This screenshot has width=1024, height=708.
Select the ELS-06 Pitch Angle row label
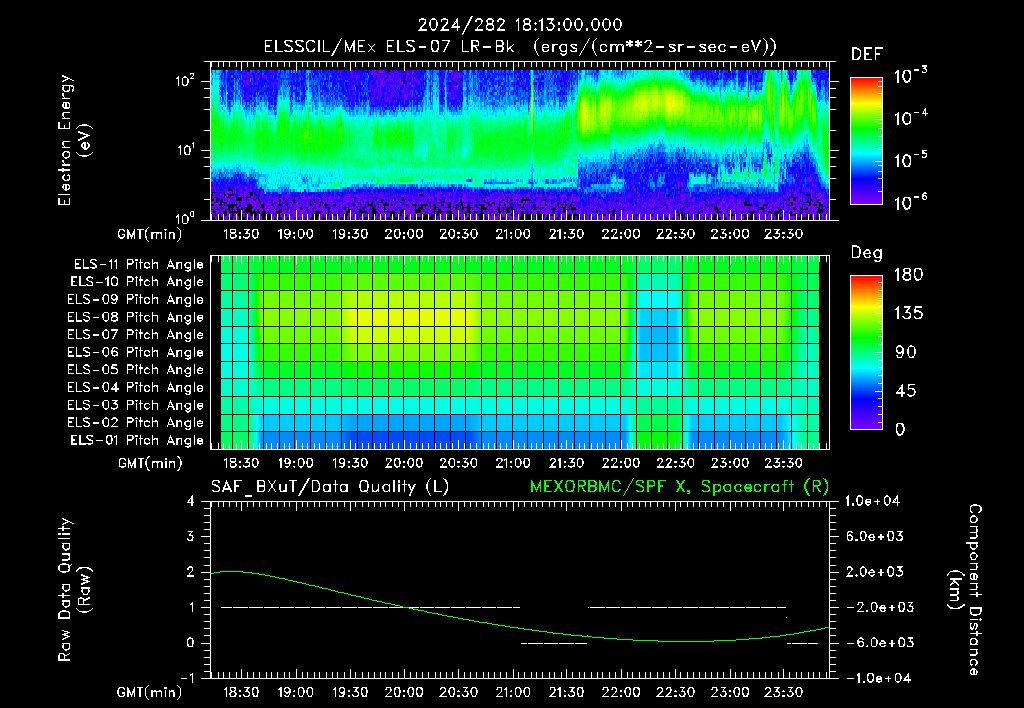(136, 352)
